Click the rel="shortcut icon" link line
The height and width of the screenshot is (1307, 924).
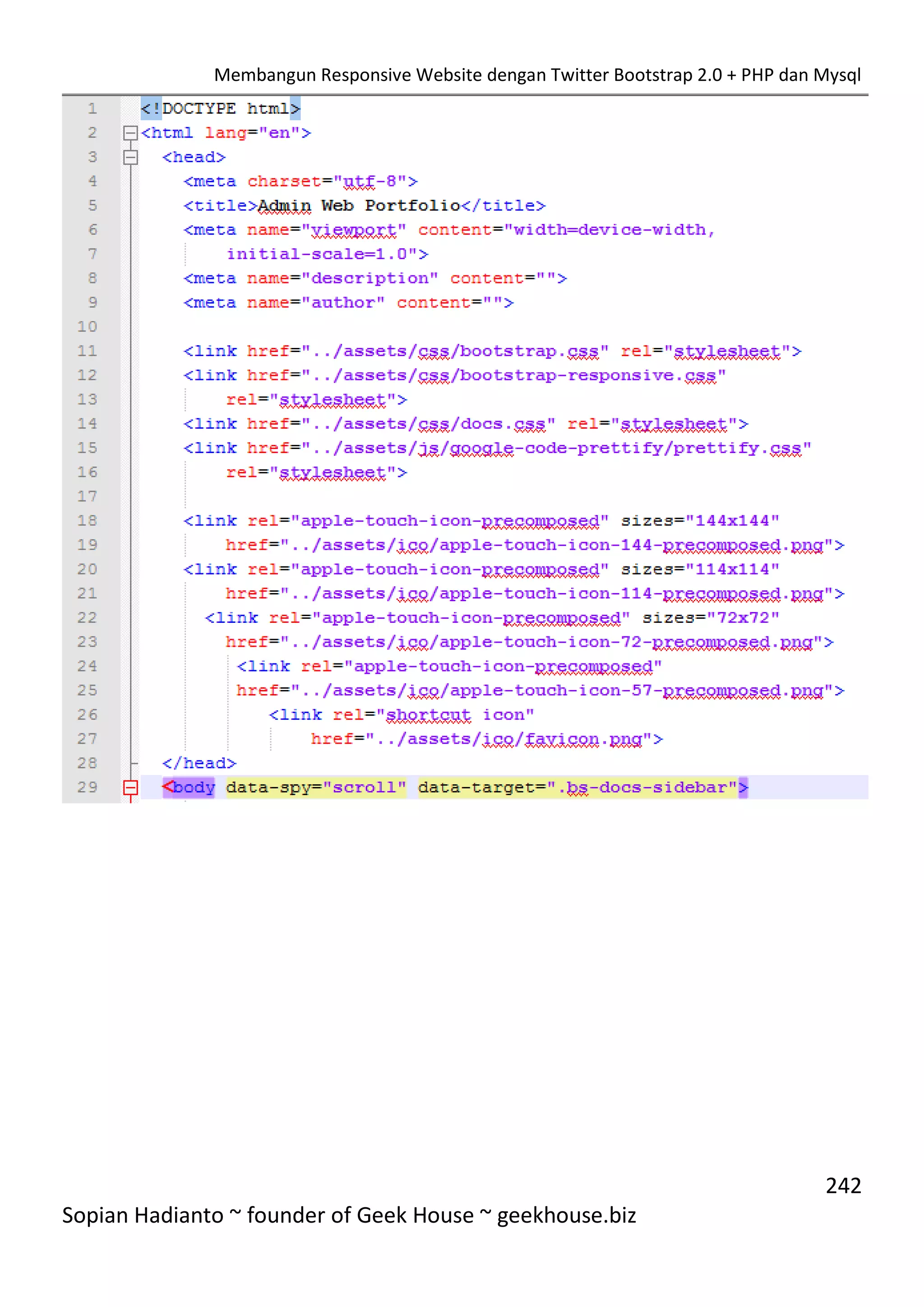402,715
